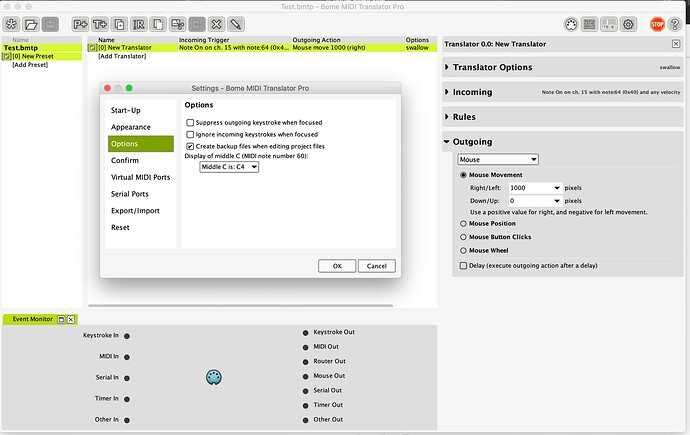Click the Event Monitor tab label

pos(33,319)
